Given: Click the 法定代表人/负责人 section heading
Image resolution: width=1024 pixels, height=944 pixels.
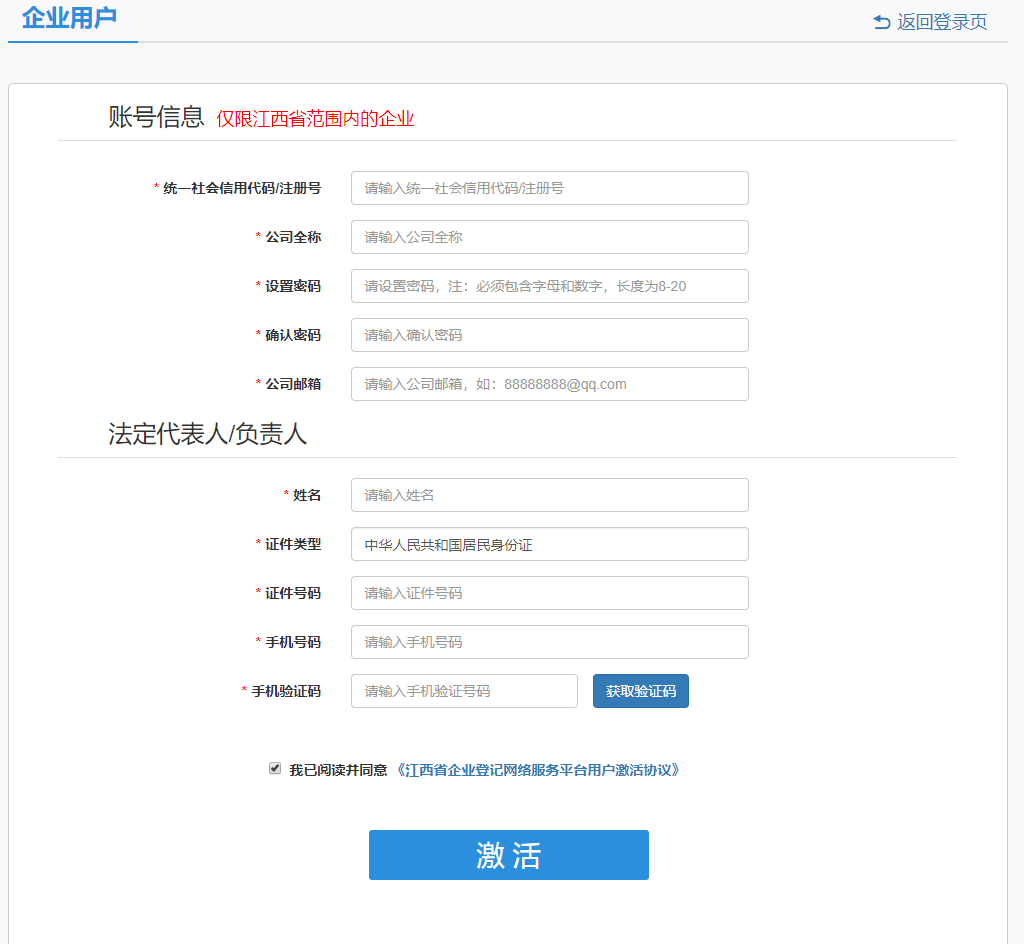Looking at the screenshot, I should pyautogui.click(x=207, y=434).
